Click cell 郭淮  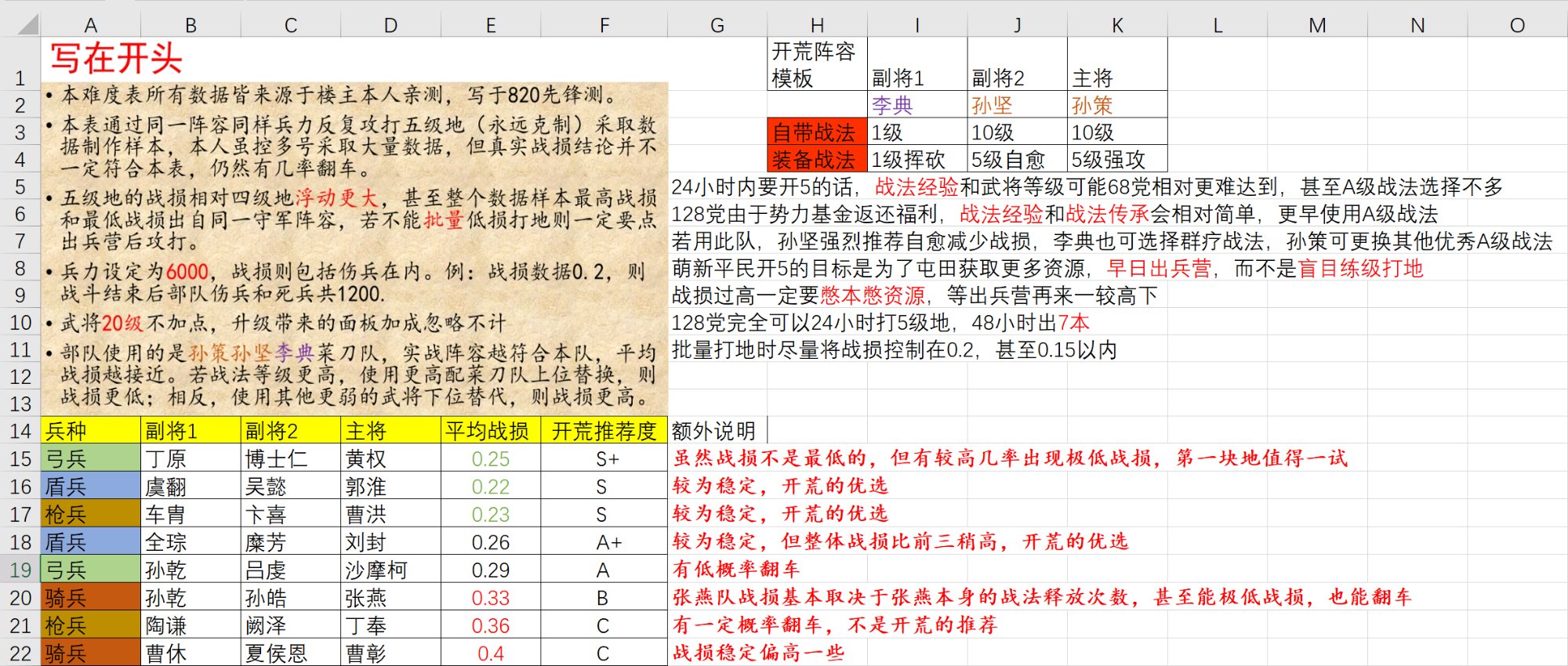(x=390, y=487)
